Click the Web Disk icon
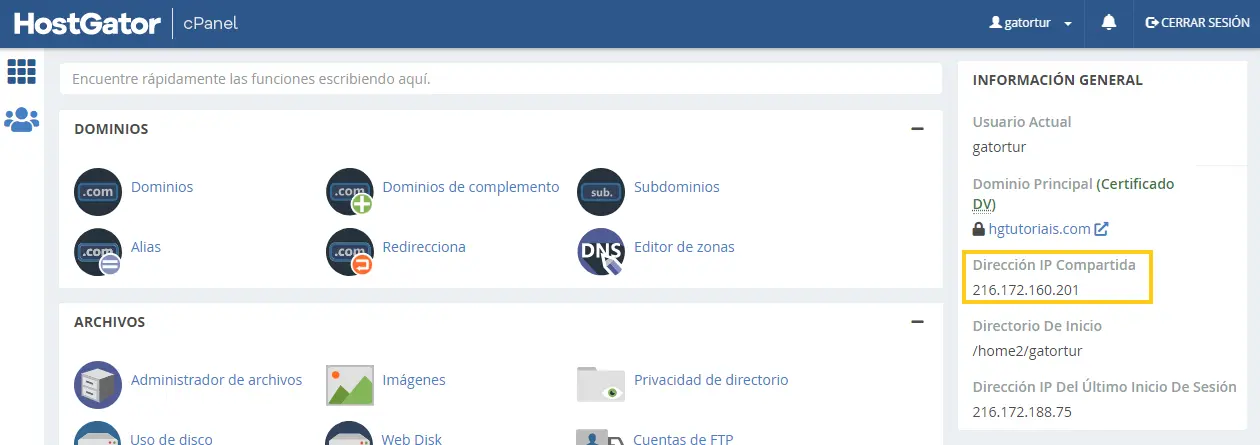Screen dimensions: 1260x445 [x=350, y=435]
